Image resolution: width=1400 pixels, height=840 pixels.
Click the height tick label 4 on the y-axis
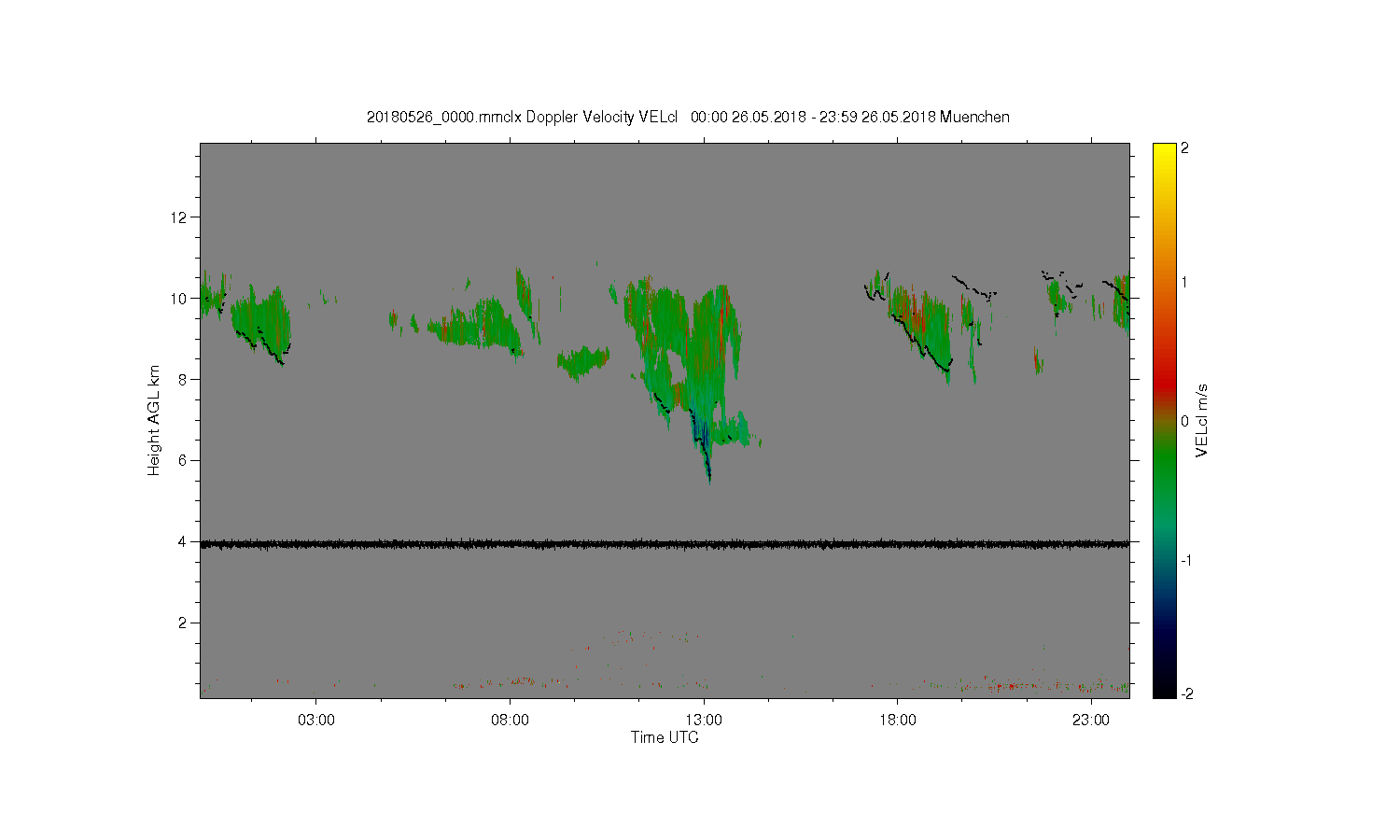(x=183, y=541)
